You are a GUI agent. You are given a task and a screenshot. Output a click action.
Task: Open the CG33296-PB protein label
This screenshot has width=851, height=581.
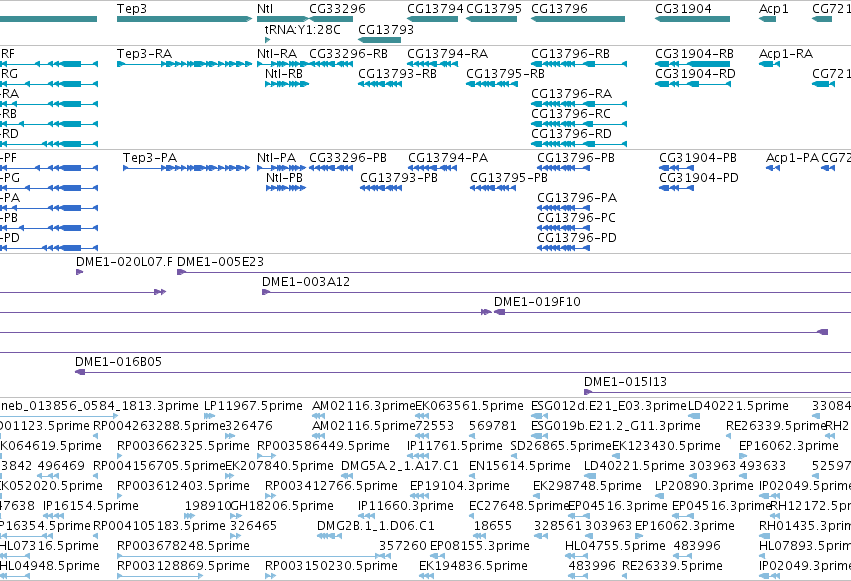point(348,158)
